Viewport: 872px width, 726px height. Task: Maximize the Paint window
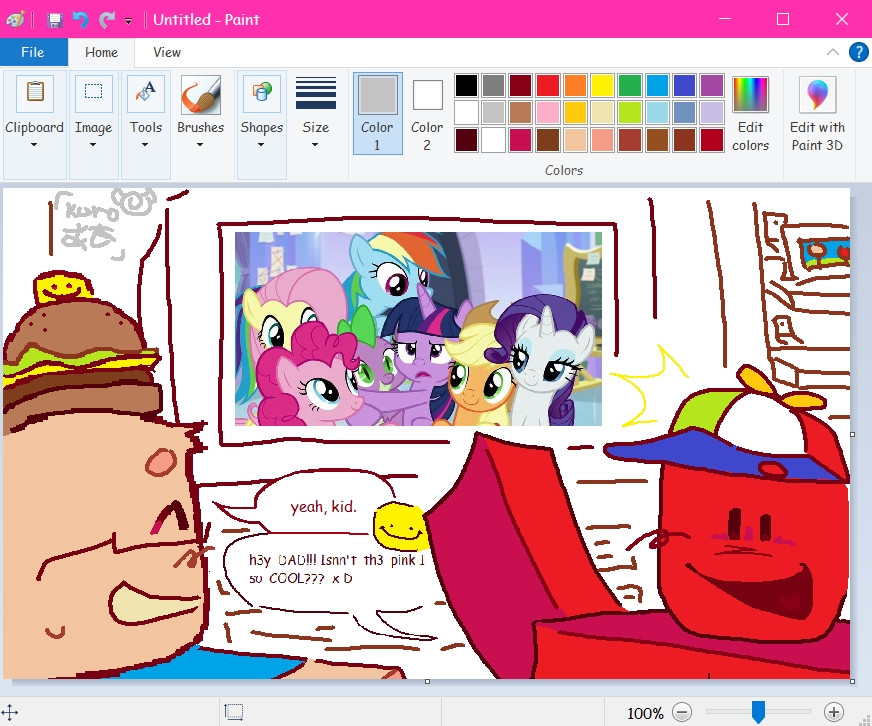point(783,19)
